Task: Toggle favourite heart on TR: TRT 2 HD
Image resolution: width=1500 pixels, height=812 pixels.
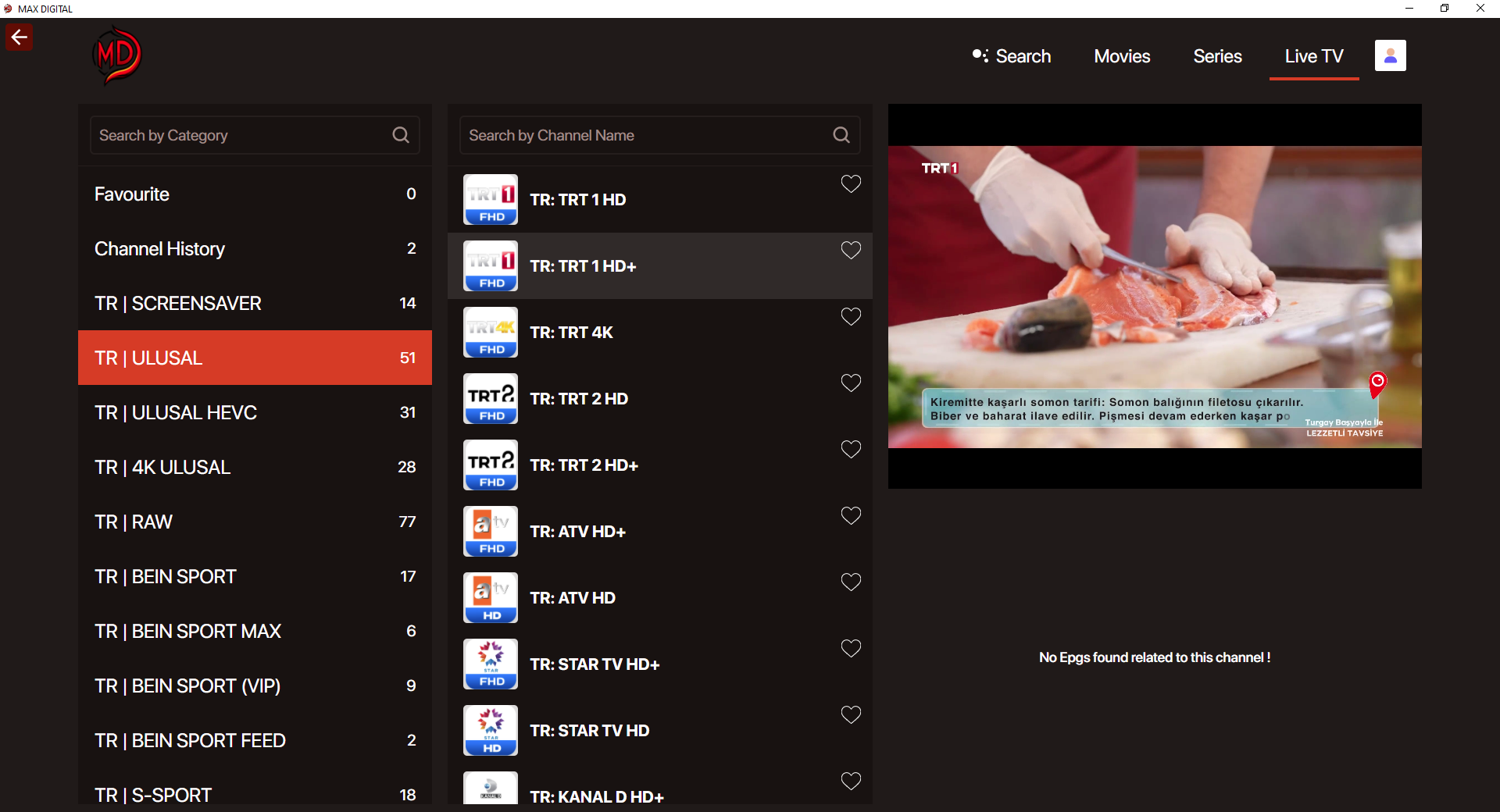Action: (x=851, y=383)
